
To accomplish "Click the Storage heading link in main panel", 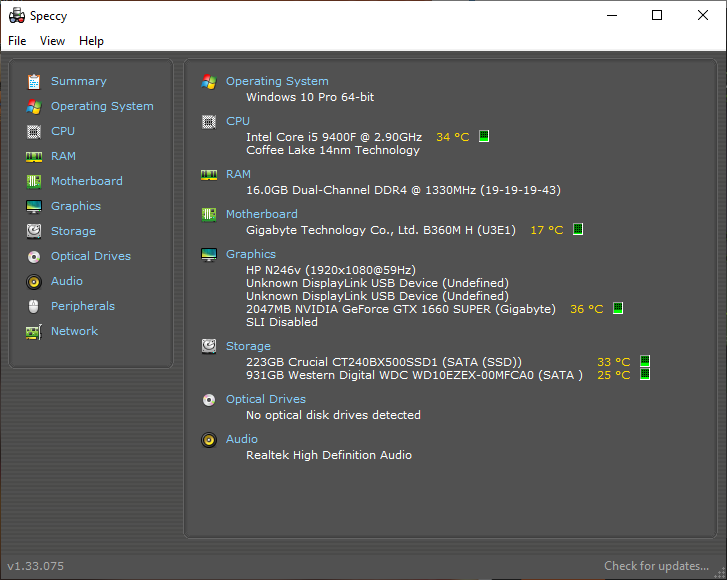I will point(248,346).
